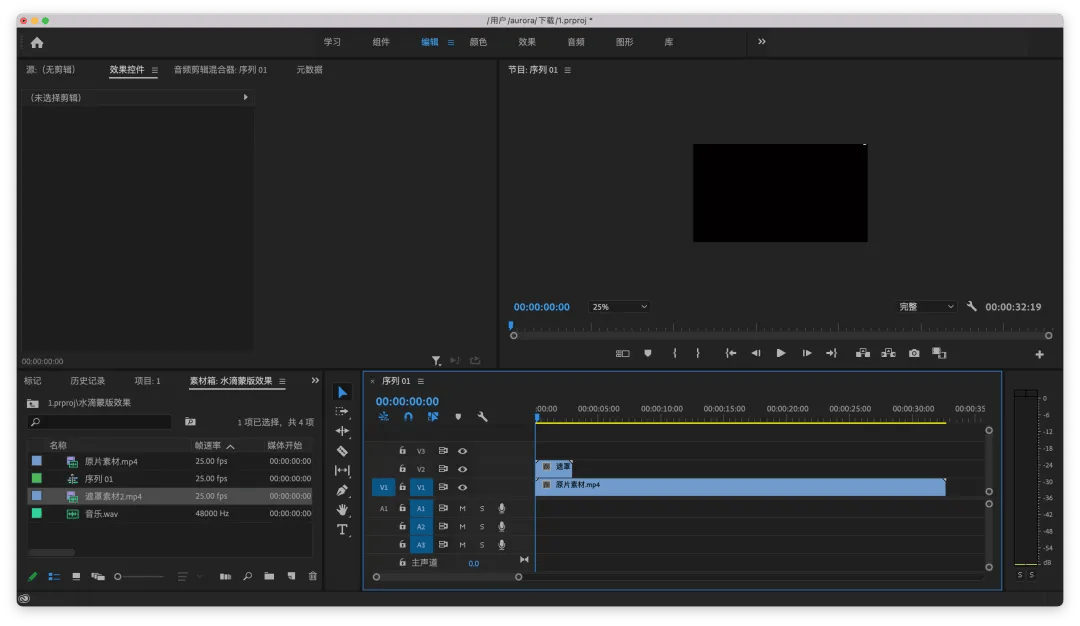Click the Extract button
1080x626 pixels.
(x=889, y=353)
